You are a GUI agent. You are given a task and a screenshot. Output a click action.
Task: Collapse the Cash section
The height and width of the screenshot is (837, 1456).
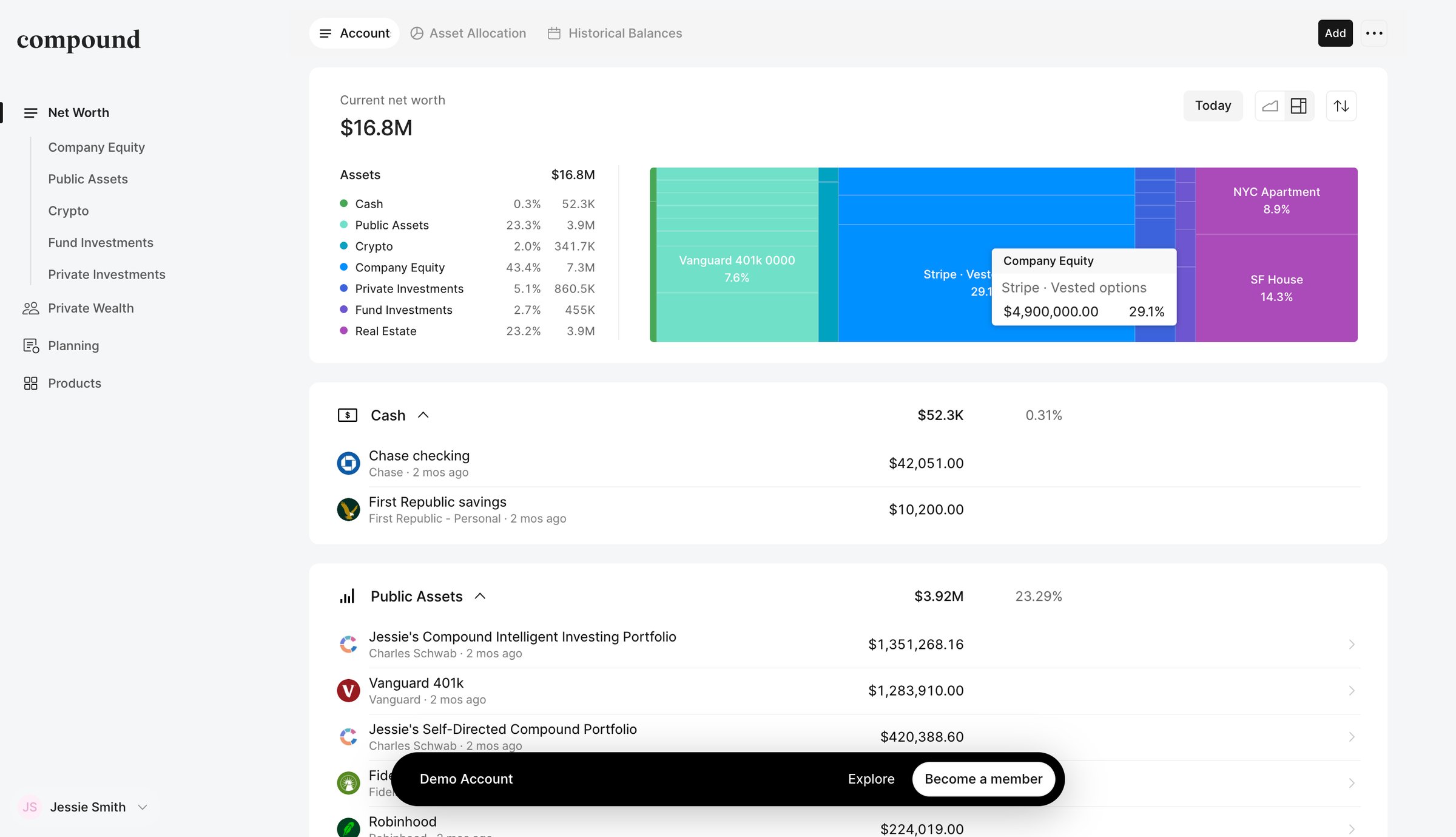[423, 415]
